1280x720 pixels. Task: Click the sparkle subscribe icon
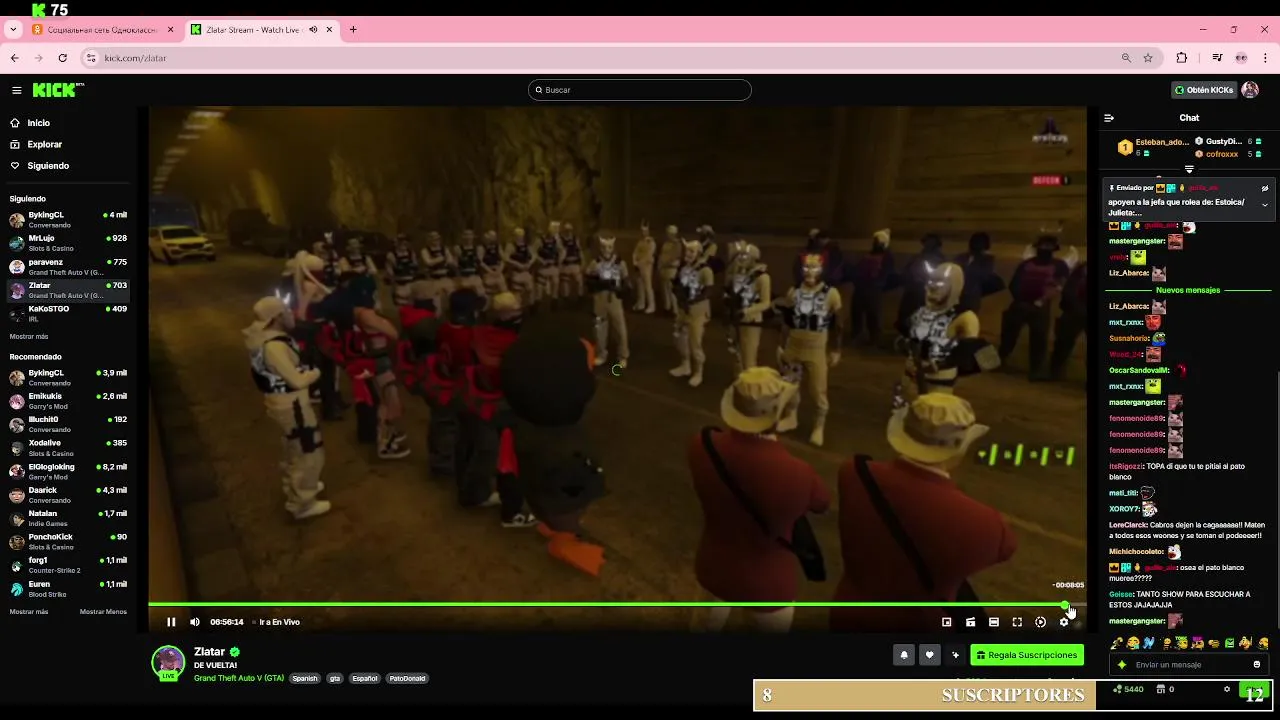955,655
